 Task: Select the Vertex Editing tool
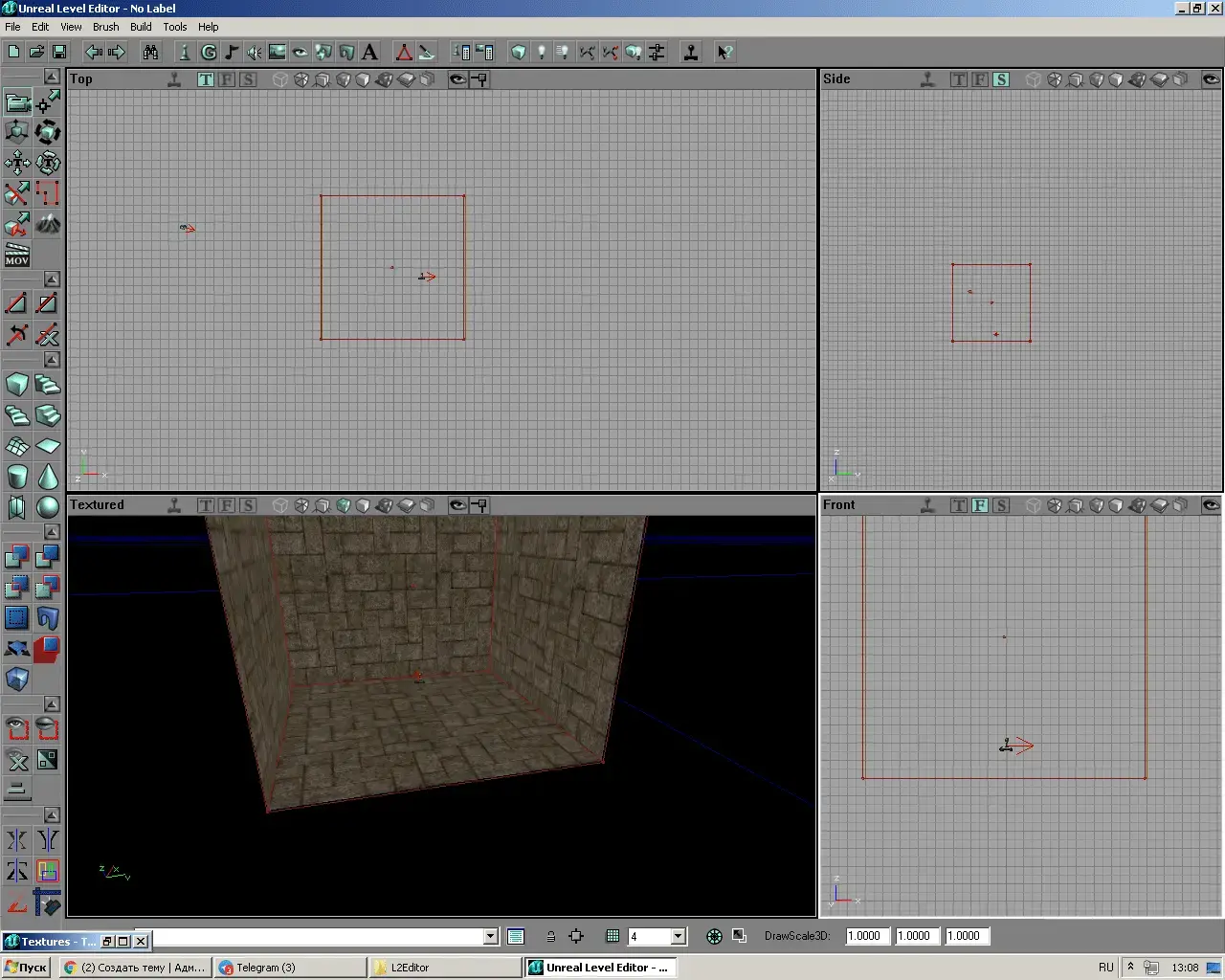point(48,101)
